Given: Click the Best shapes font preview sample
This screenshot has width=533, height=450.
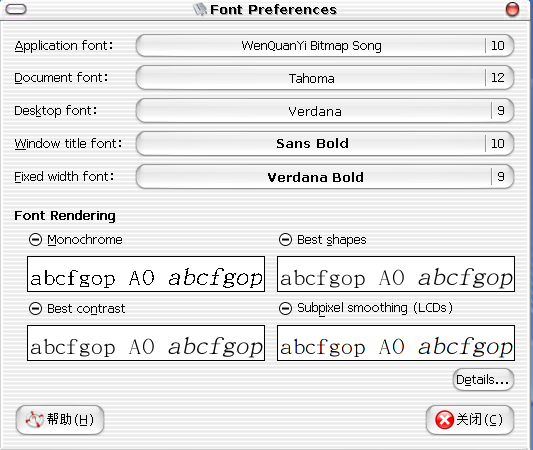Looking at the screenshot, I should pyautogui.click(x=396, y=274).
